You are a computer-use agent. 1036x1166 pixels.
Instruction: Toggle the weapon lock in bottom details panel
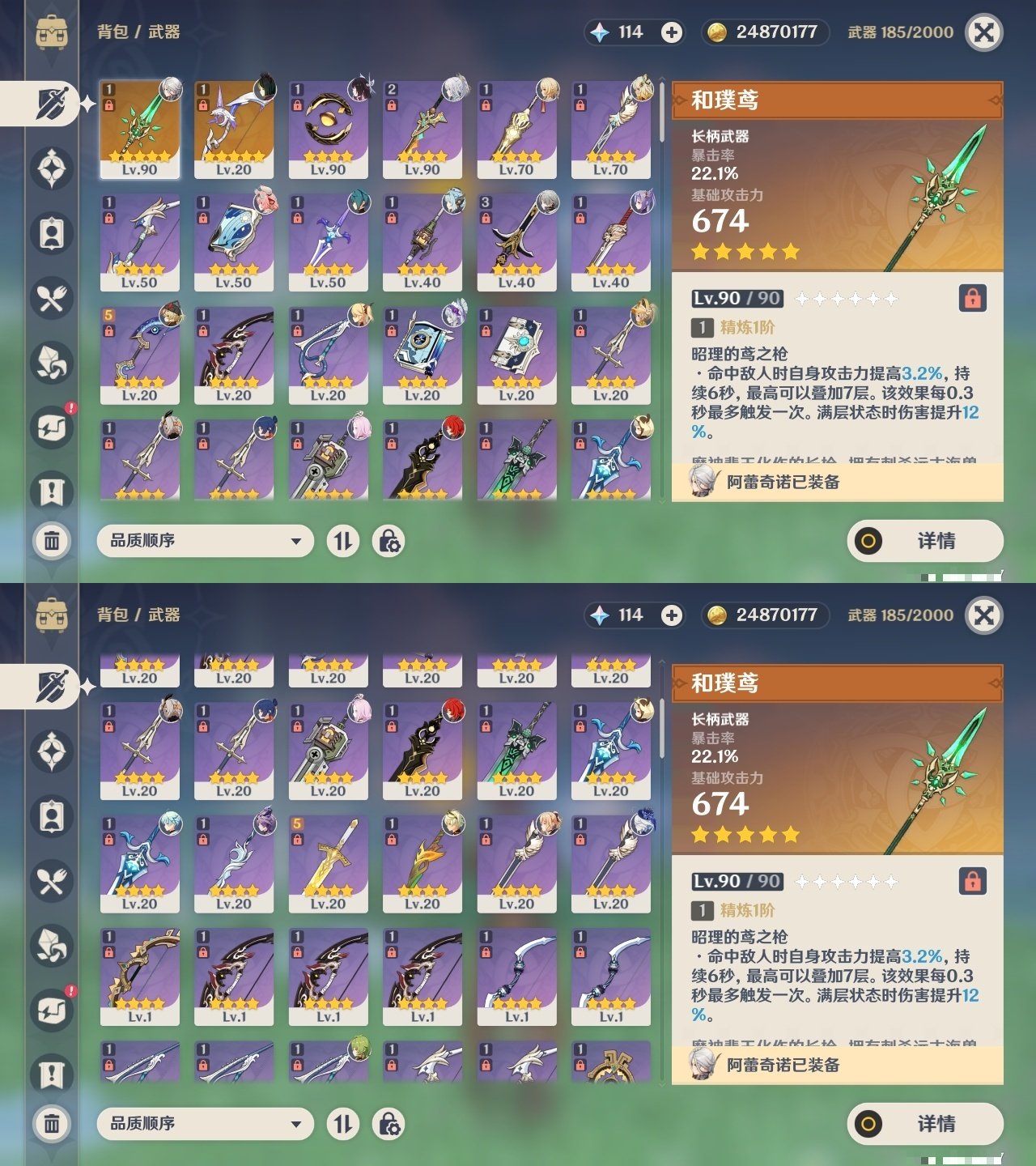click(972, 881)
